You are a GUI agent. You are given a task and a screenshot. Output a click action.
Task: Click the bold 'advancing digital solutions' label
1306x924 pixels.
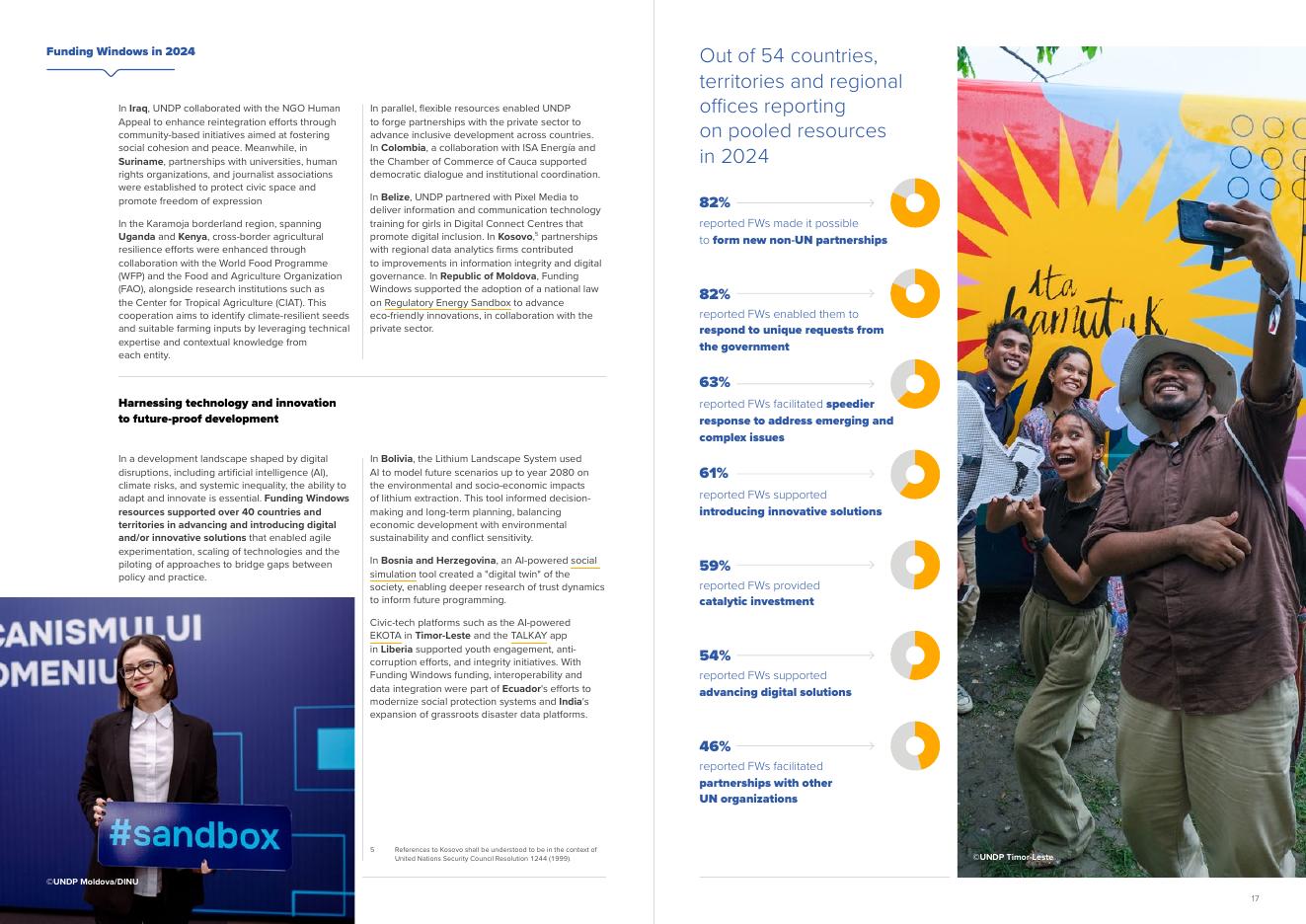point(775,692)
